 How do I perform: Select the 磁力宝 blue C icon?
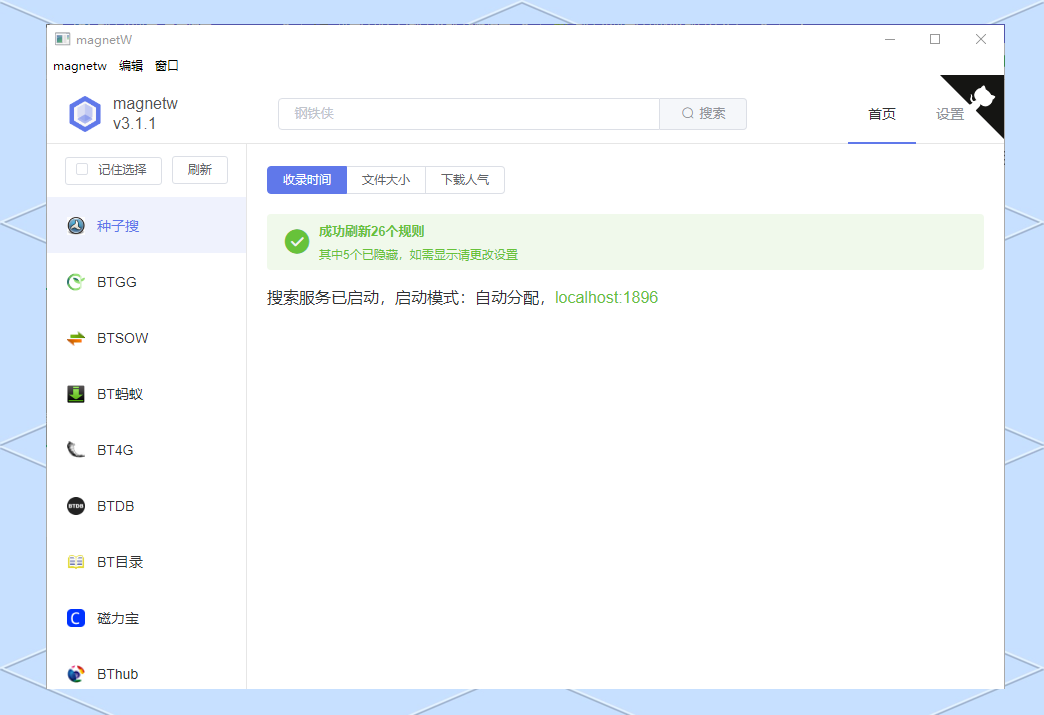pos(76,618)
